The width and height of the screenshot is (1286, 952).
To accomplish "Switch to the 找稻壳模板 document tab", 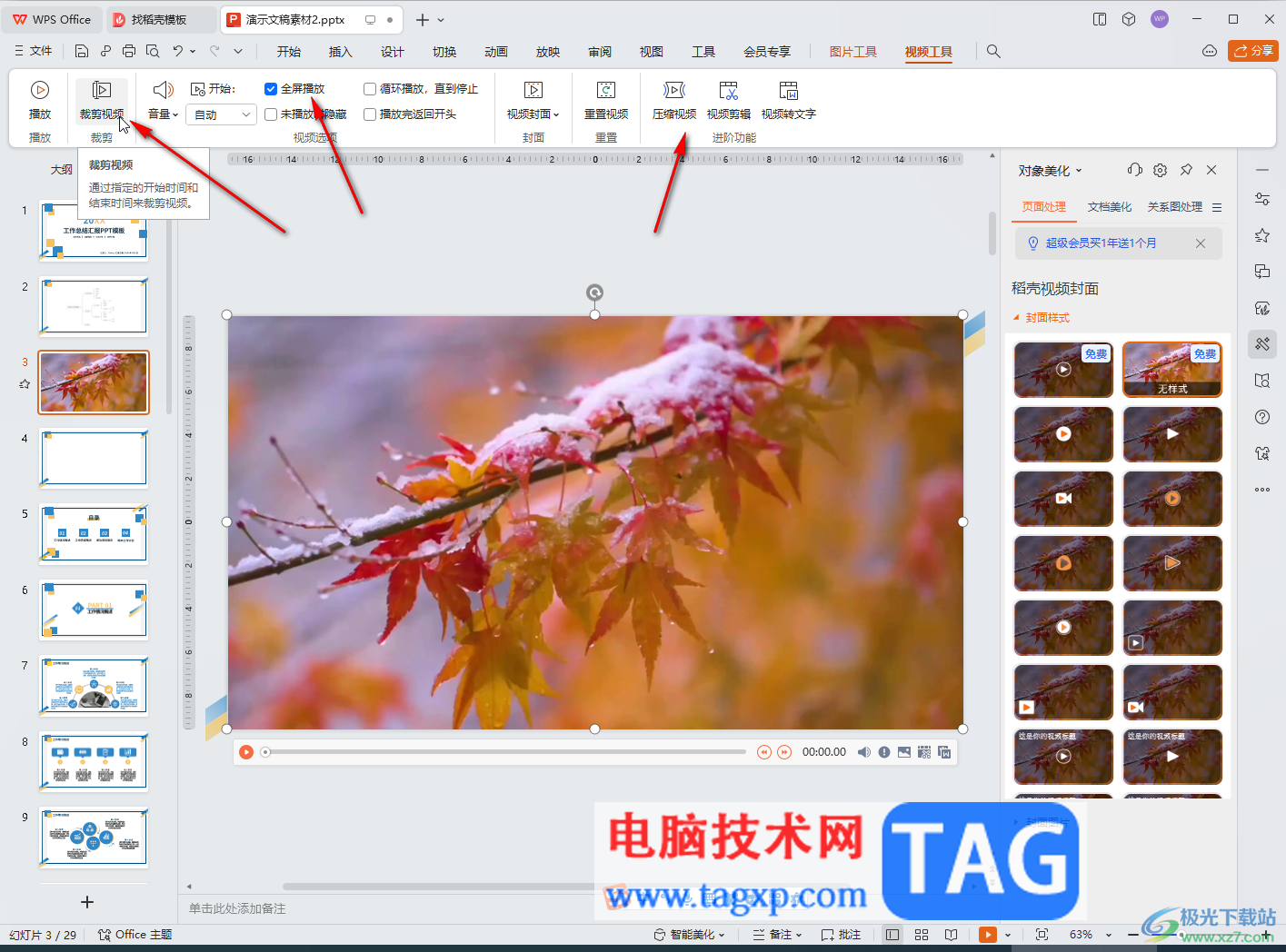I will pyautogui.click(x=160, y=19).
